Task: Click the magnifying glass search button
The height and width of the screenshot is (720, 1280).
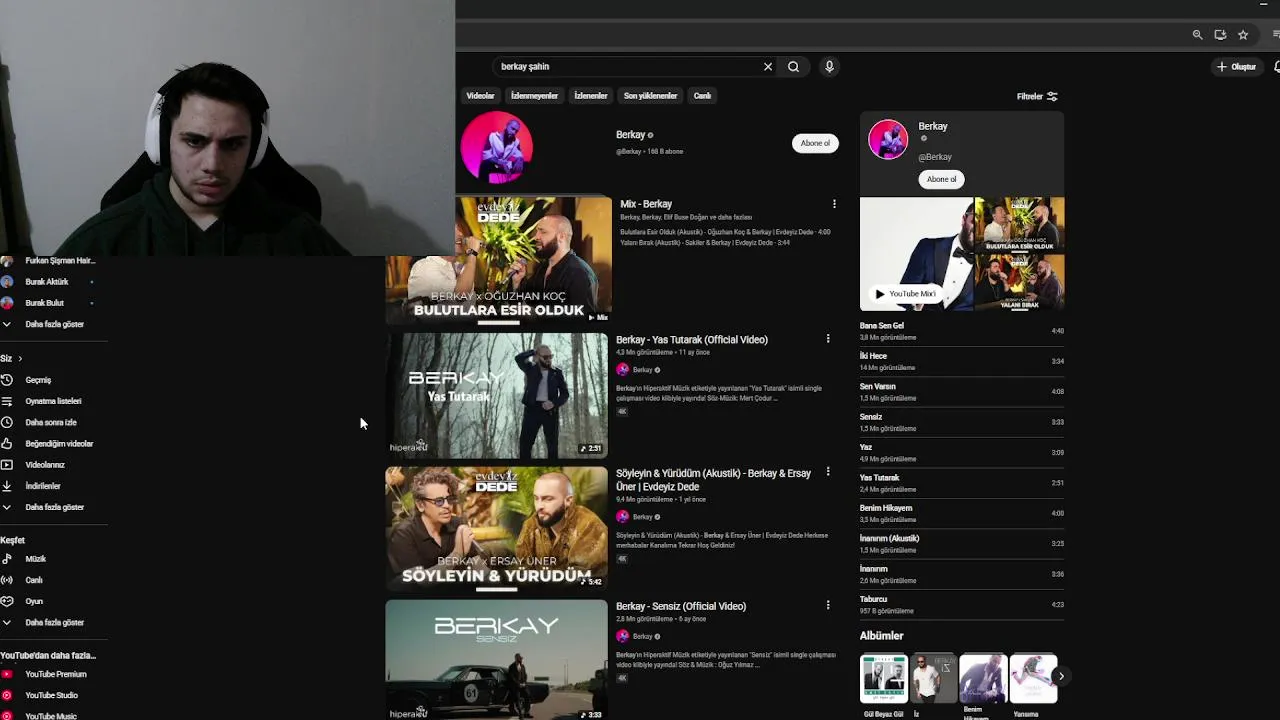Action: [x=793, y=67]
